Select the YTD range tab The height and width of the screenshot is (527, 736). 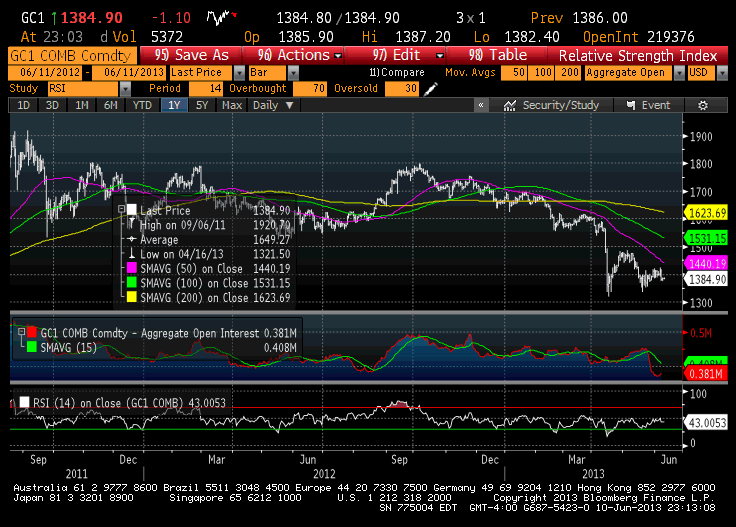pyautogui.click(x=142, y=105)
